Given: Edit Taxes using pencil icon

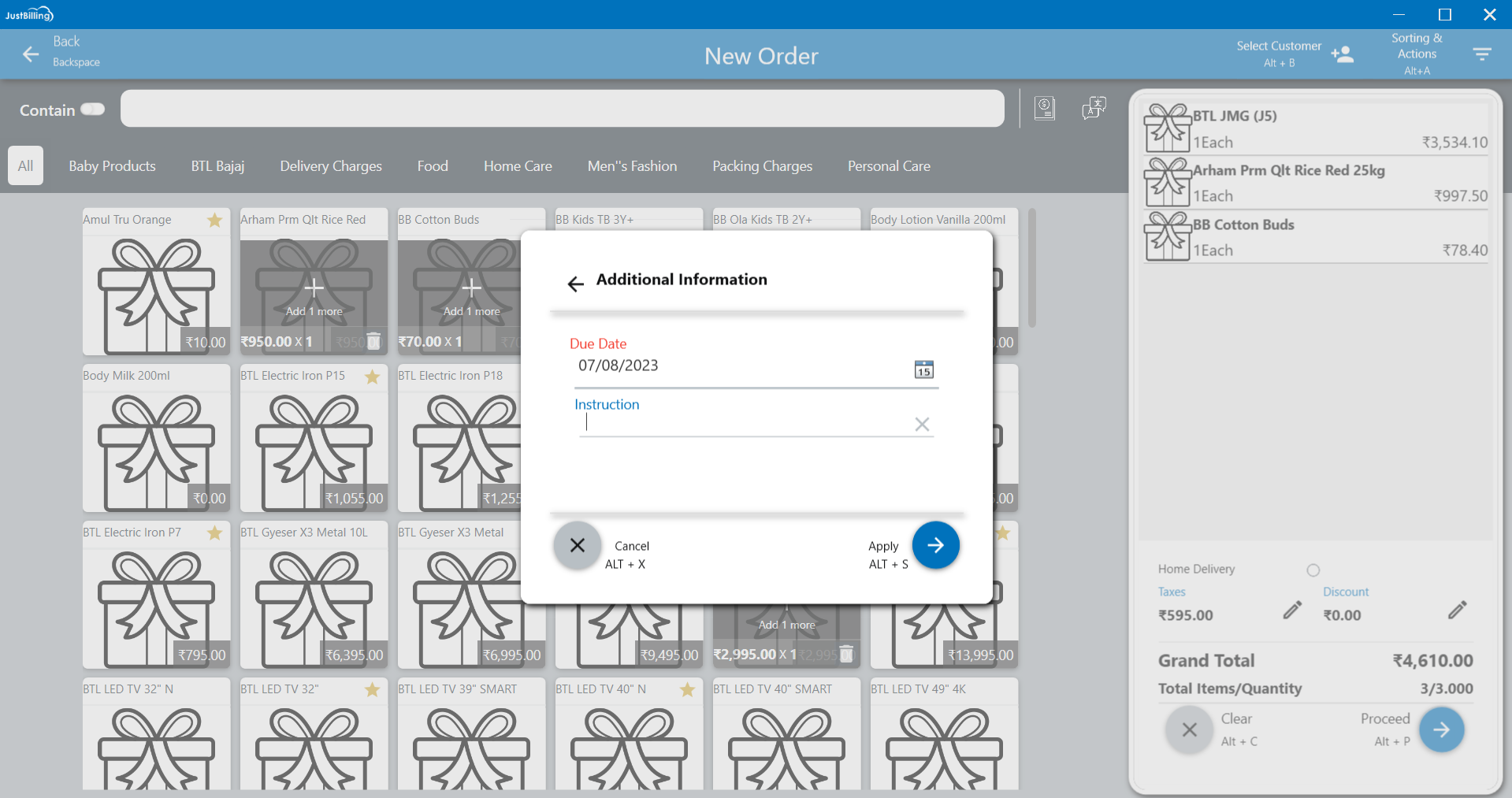Looking at the screenshot, I should click(1292, 610).
